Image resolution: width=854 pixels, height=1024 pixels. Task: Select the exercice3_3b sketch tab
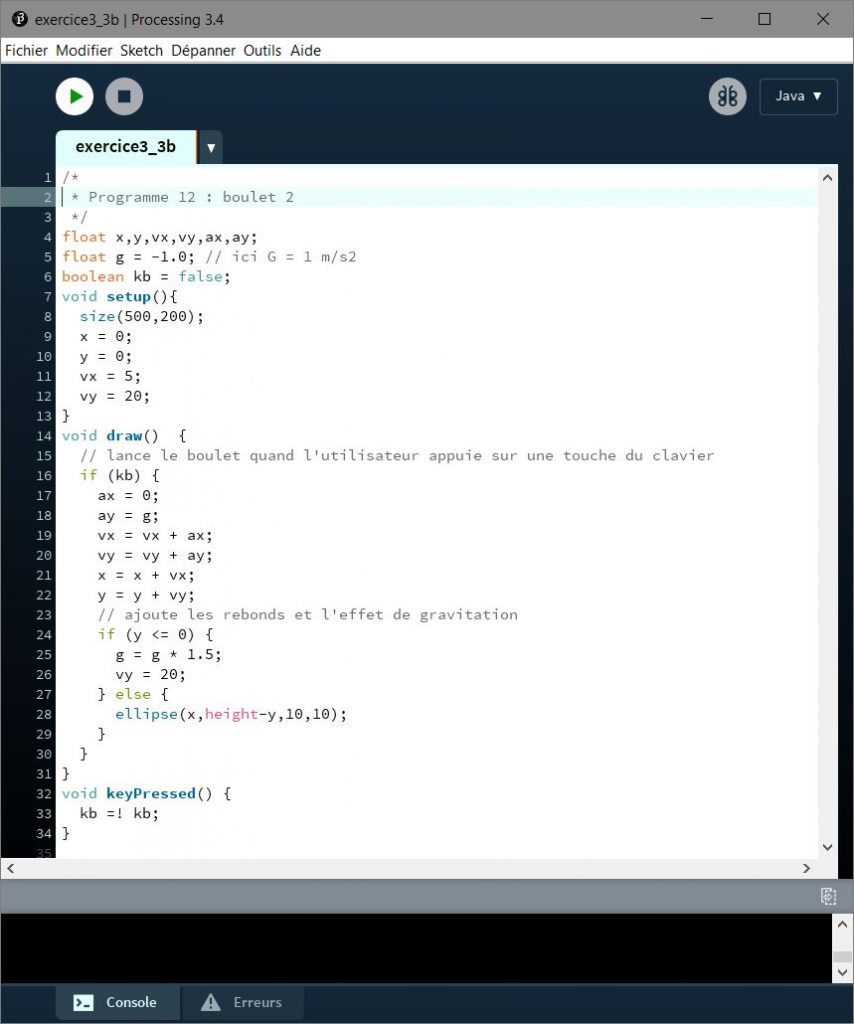coord(125,147)
